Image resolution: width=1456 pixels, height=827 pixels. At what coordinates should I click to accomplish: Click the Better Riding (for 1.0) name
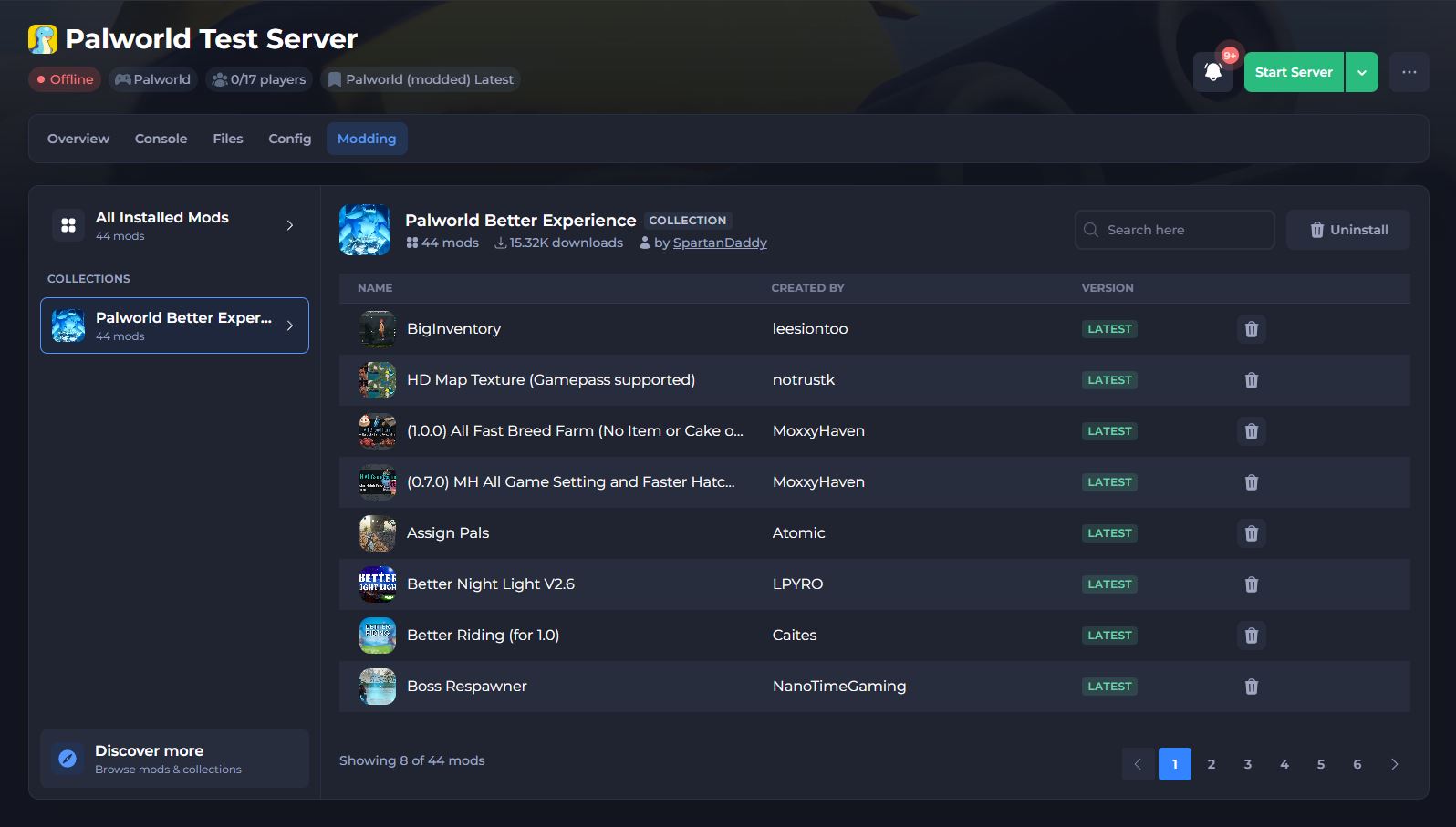[x=483, y=636]
